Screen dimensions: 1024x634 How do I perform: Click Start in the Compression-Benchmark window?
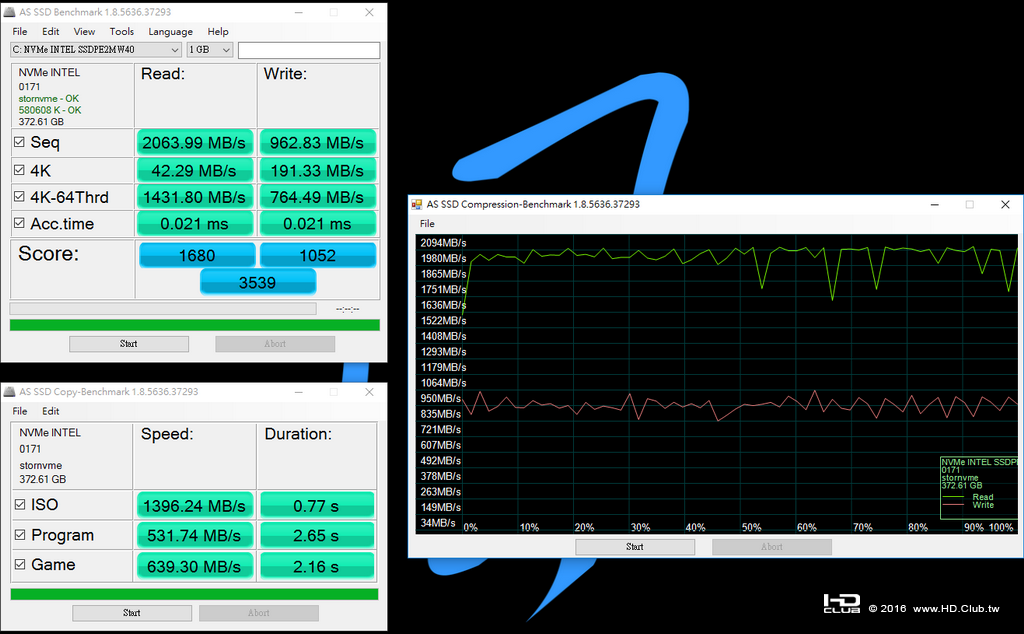pyautogui.click(x=635, y=547)
